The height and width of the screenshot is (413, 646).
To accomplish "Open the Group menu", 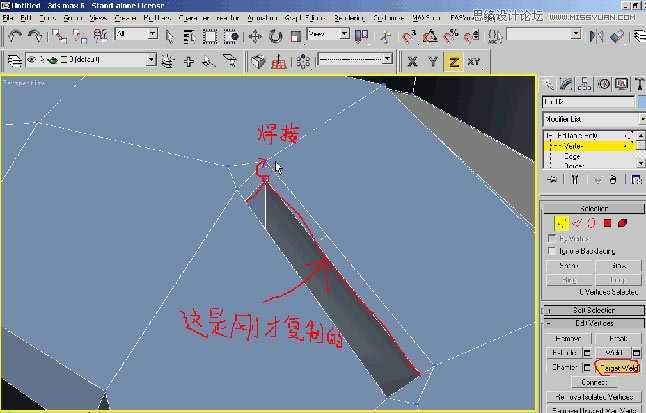I will tap(73, 18).
